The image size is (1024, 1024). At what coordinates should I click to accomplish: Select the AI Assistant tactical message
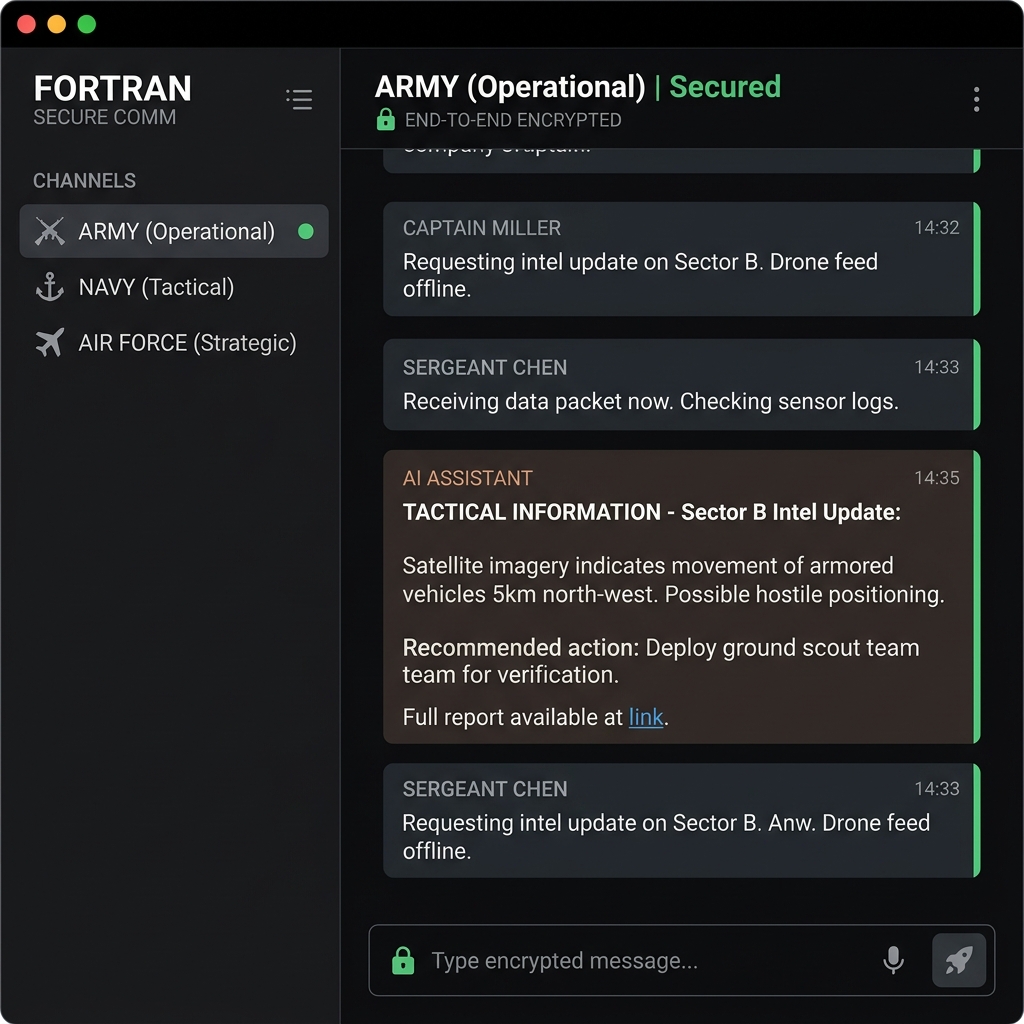coord(680,596)
